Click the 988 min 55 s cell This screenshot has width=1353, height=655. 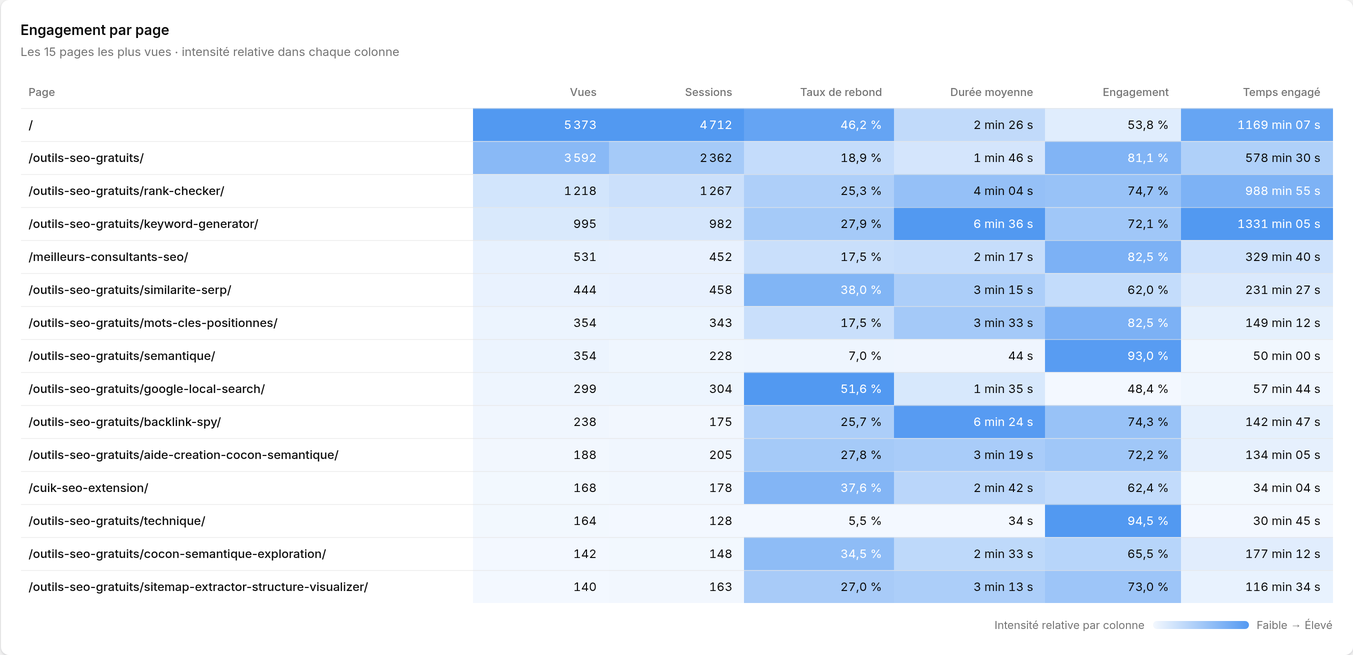pyautogui.click(x=1257, y=191)
